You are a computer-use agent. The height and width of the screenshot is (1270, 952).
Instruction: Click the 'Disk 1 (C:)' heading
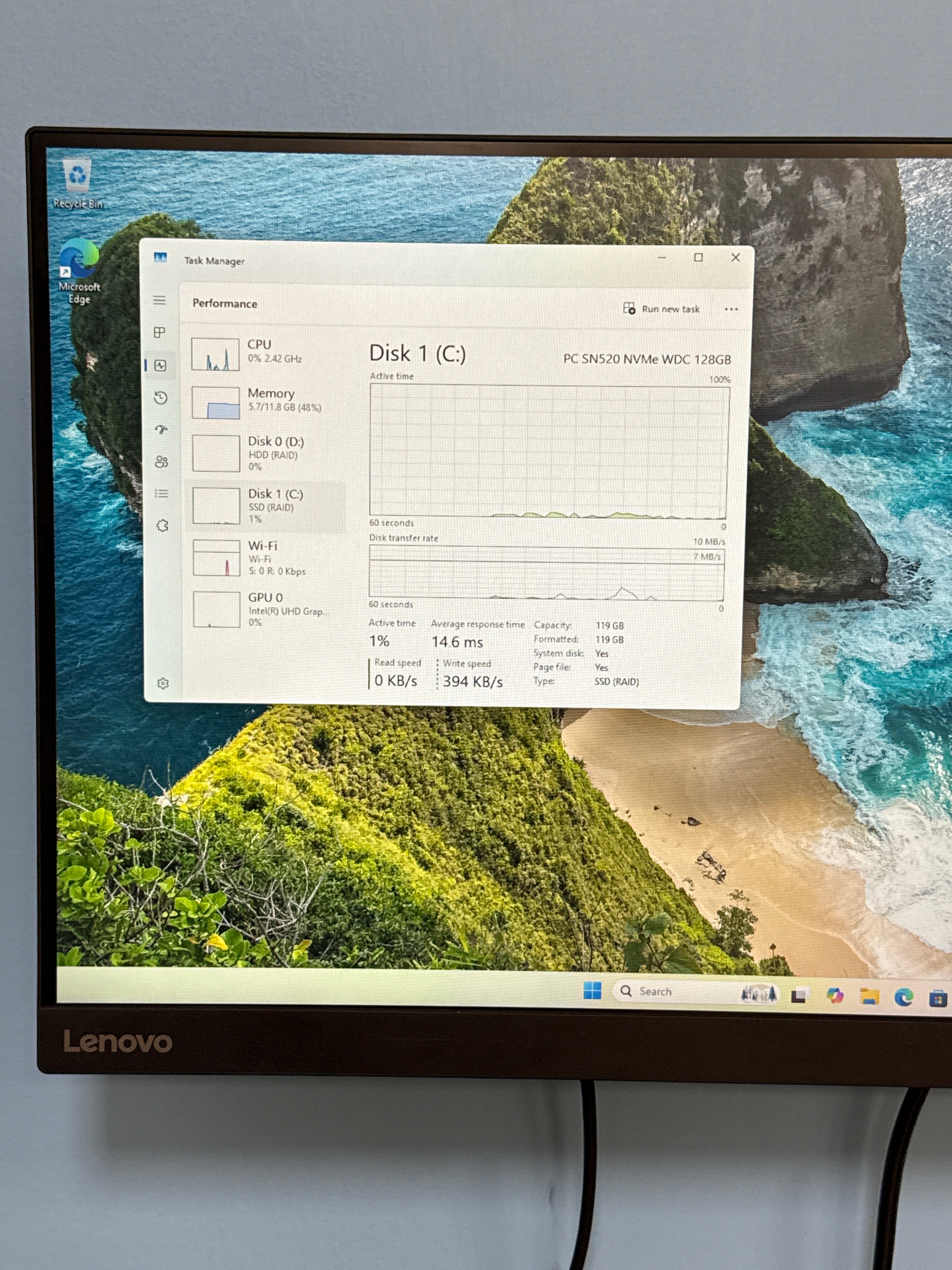[x=417, y=353]
